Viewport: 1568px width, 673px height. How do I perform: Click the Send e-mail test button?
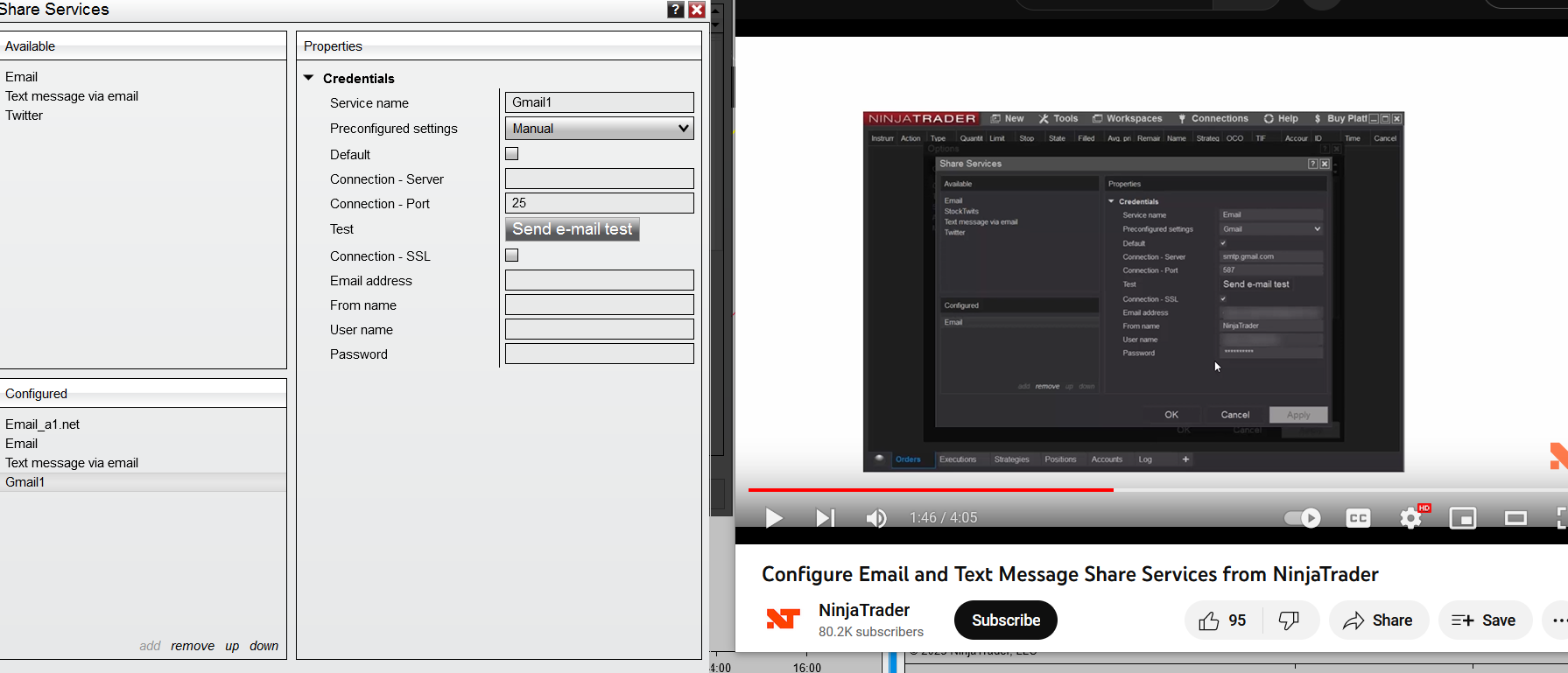pos(573,229)
